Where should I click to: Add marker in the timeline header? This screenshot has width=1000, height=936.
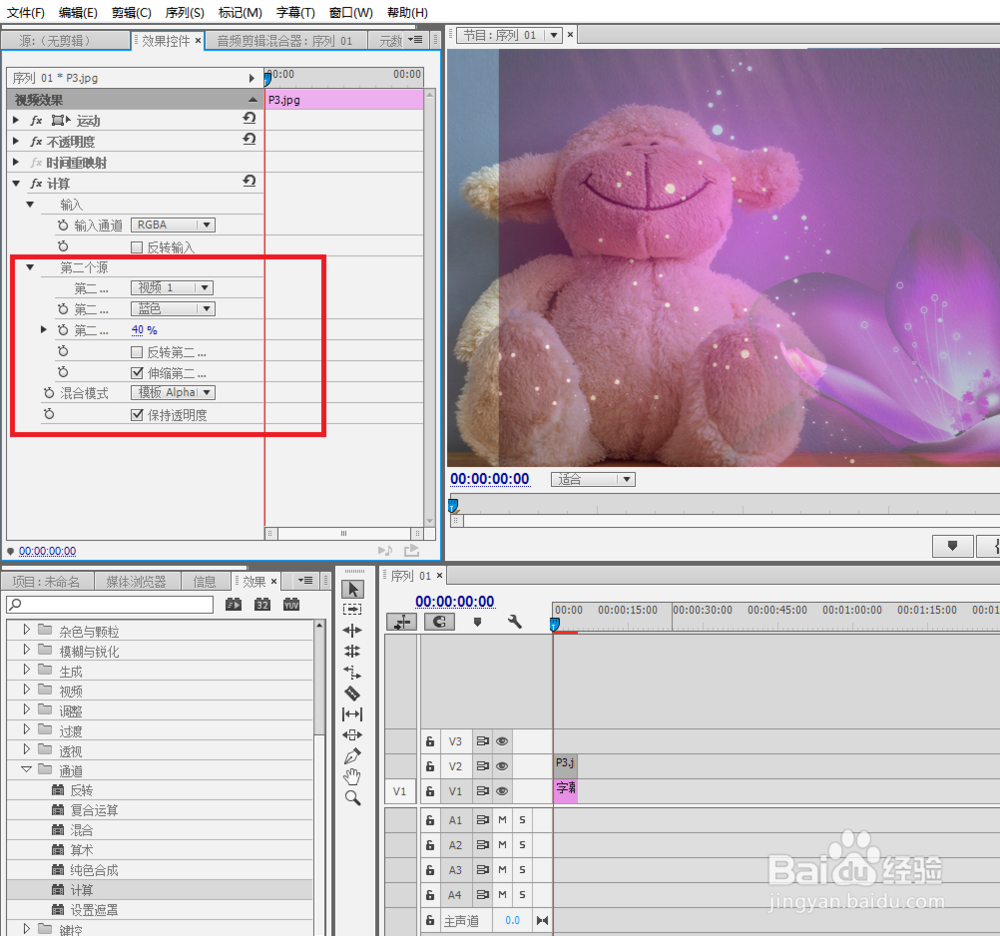477,622
